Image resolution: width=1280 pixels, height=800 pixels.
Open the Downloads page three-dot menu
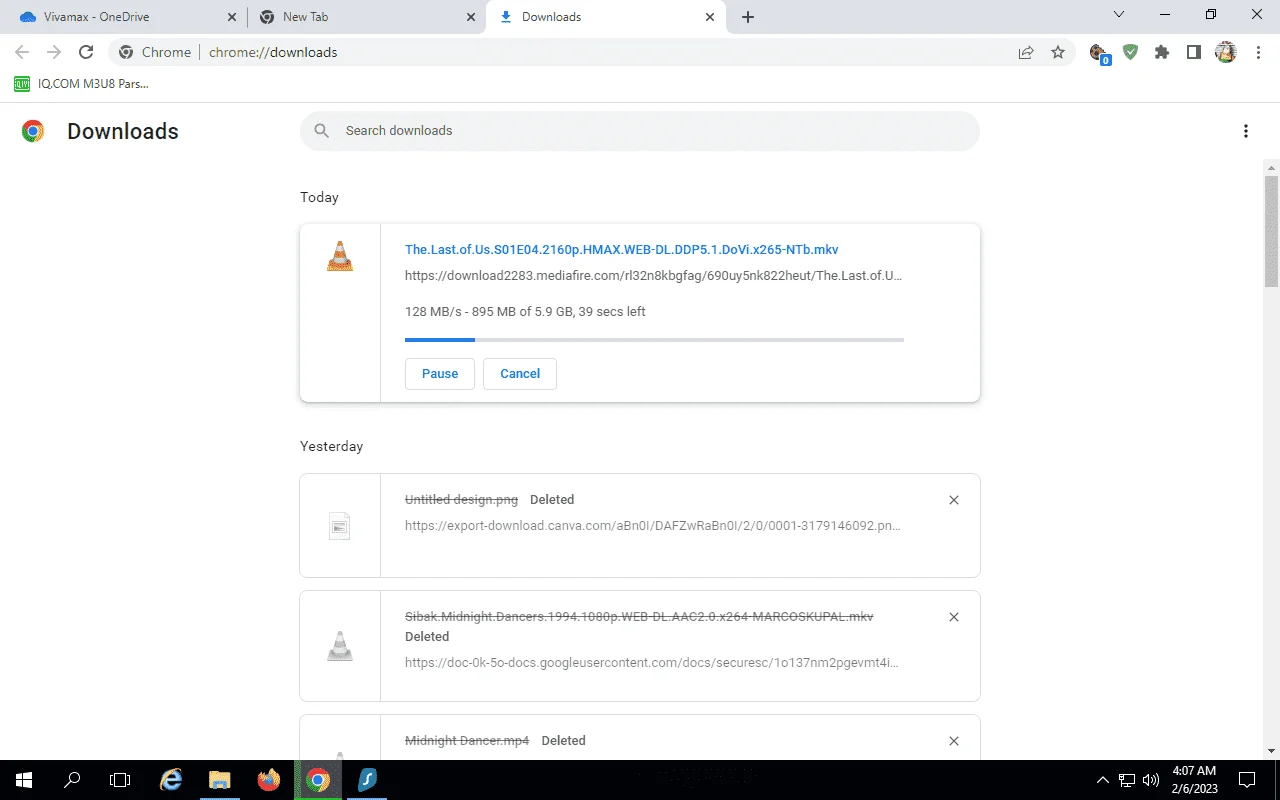(1246, 131)
